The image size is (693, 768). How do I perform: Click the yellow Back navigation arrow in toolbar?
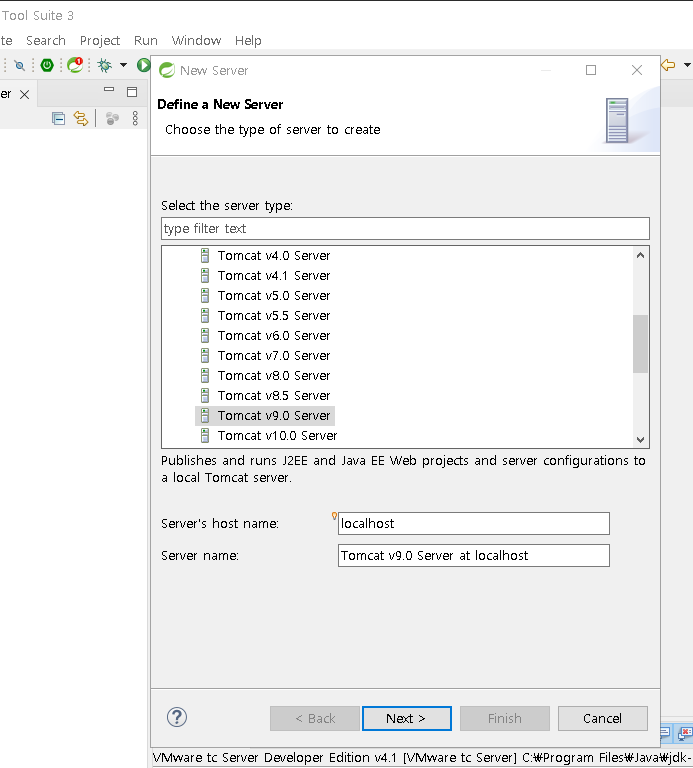668,65
